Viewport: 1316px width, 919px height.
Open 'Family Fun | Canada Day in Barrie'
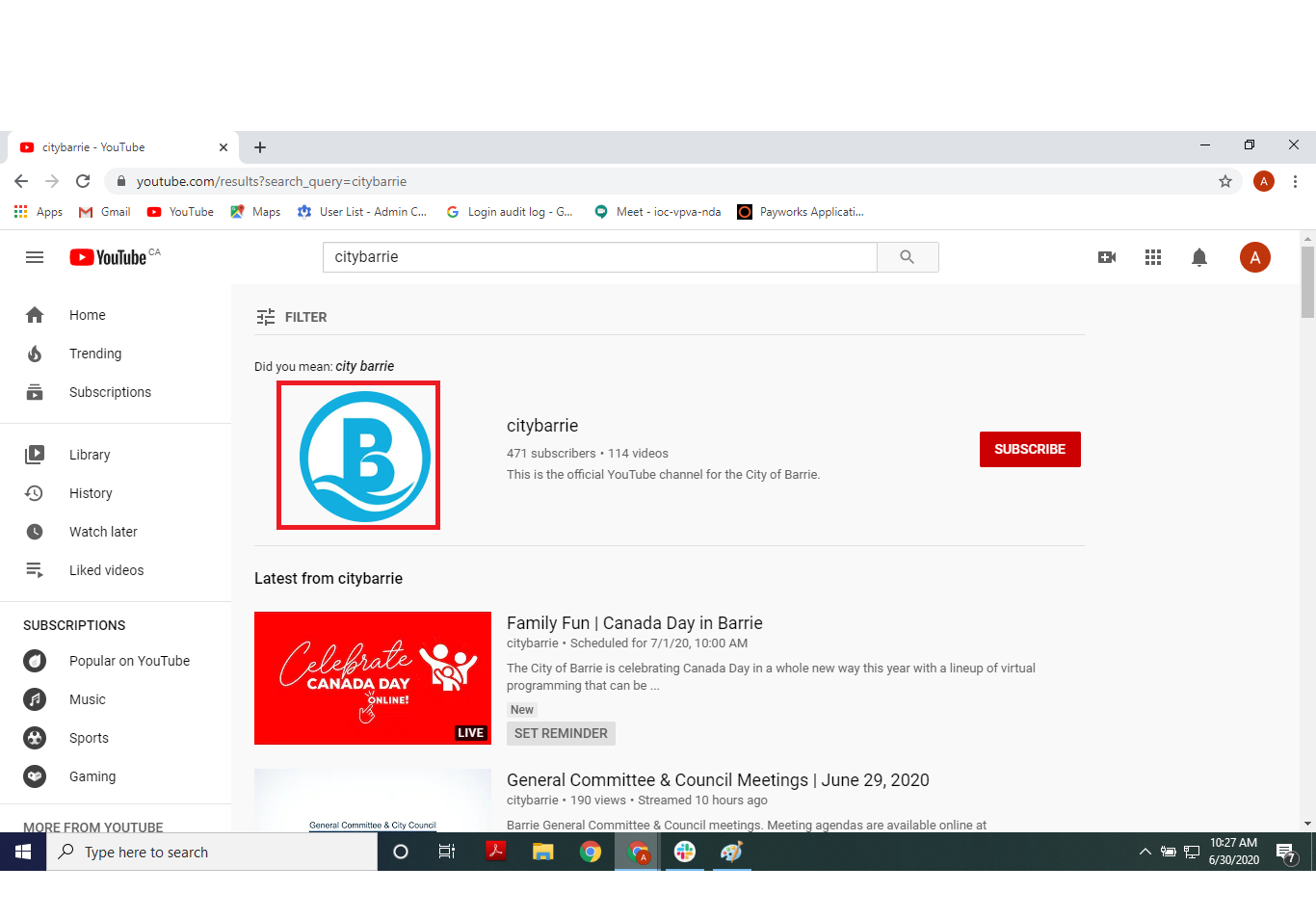click(635, 623)
